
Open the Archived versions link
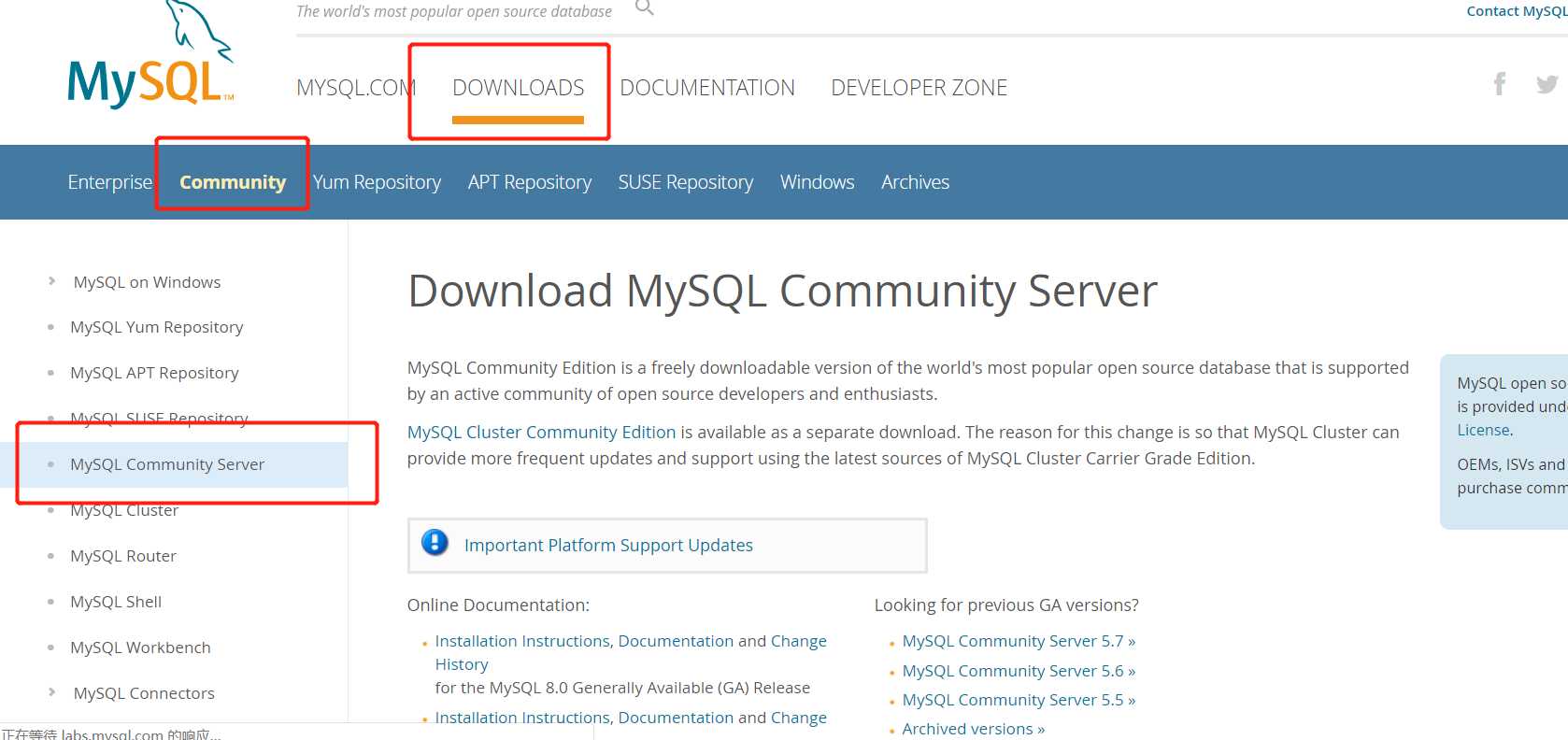coord(973,729)
